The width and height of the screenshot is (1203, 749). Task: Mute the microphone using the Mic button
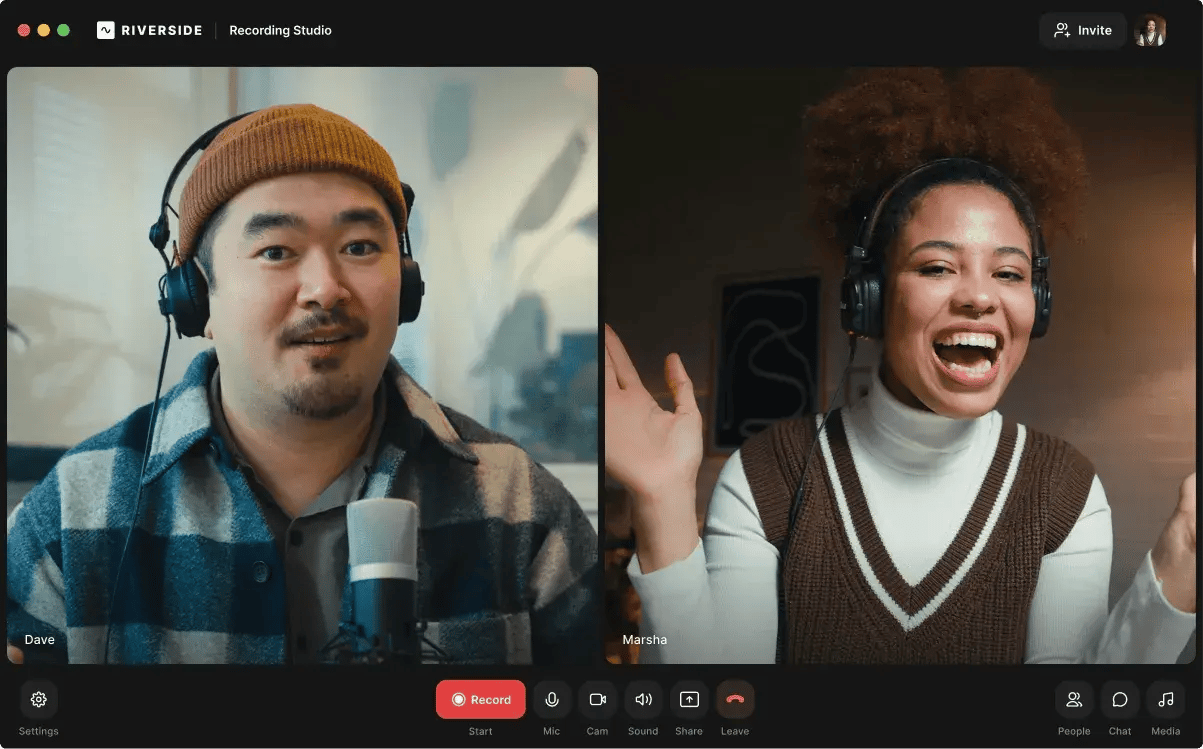coord(551,700)
